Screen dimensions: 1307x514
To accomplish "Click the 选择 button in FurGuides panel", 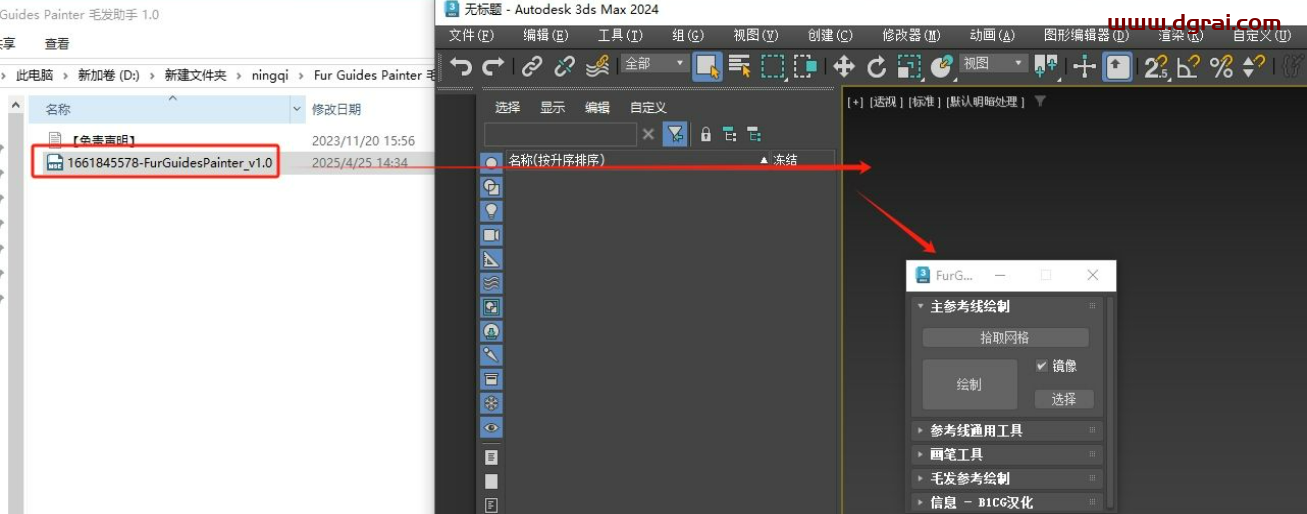I will point(1064,399).
